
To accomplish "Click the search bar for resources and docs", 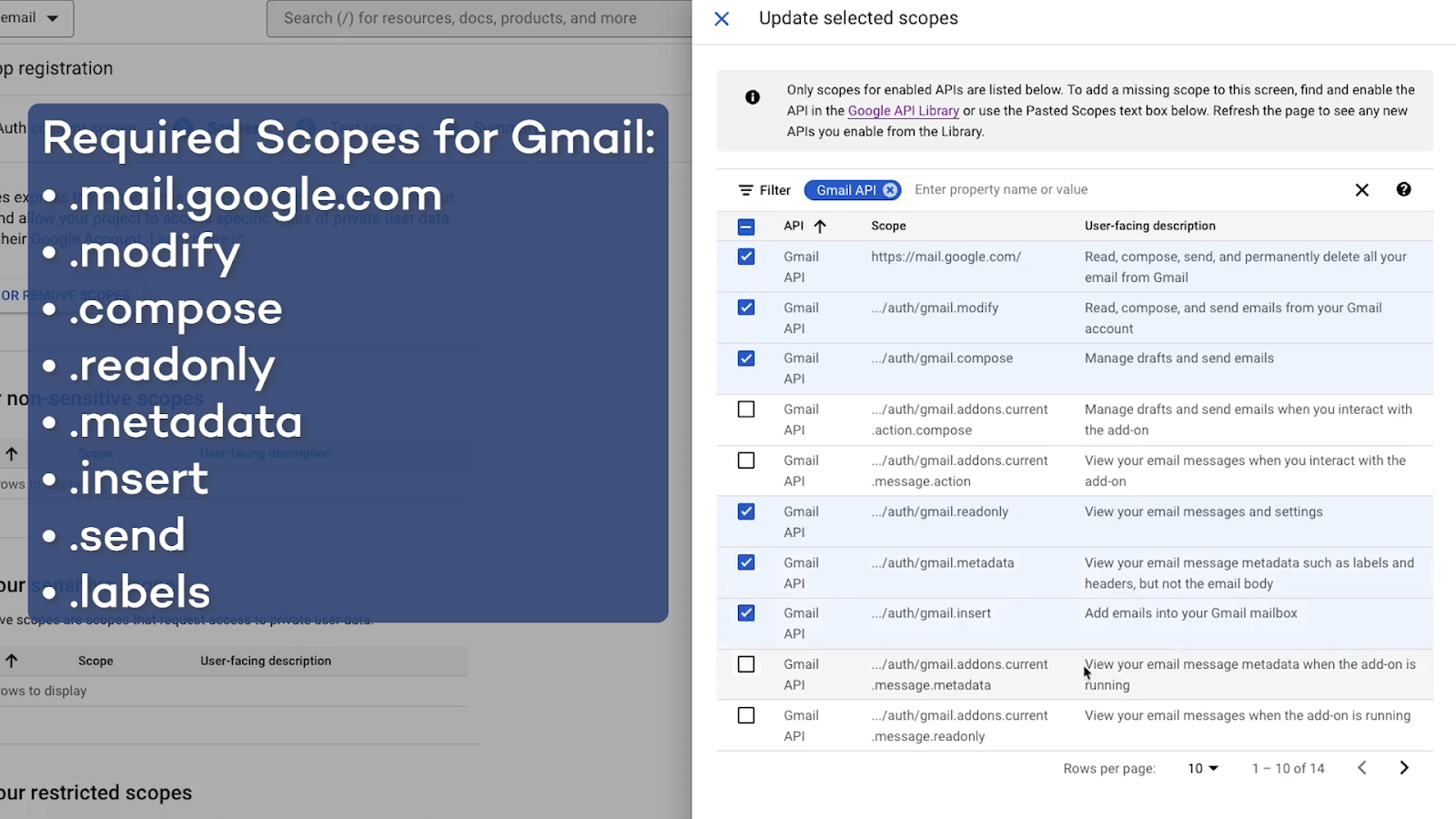I will click(x=480, y=18).
